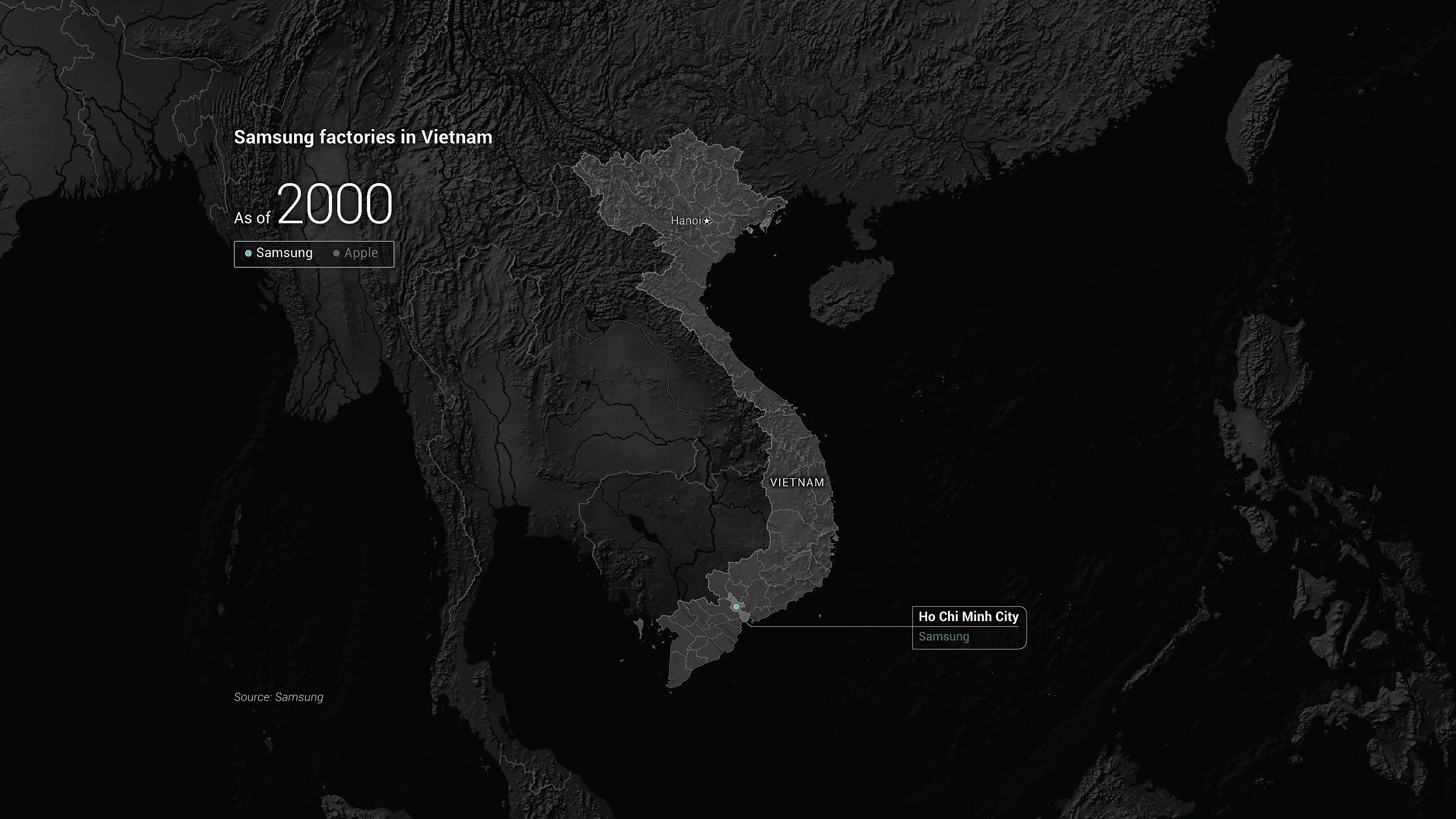Click the Samsung factories in Vietnam title

tap(363, 137)
